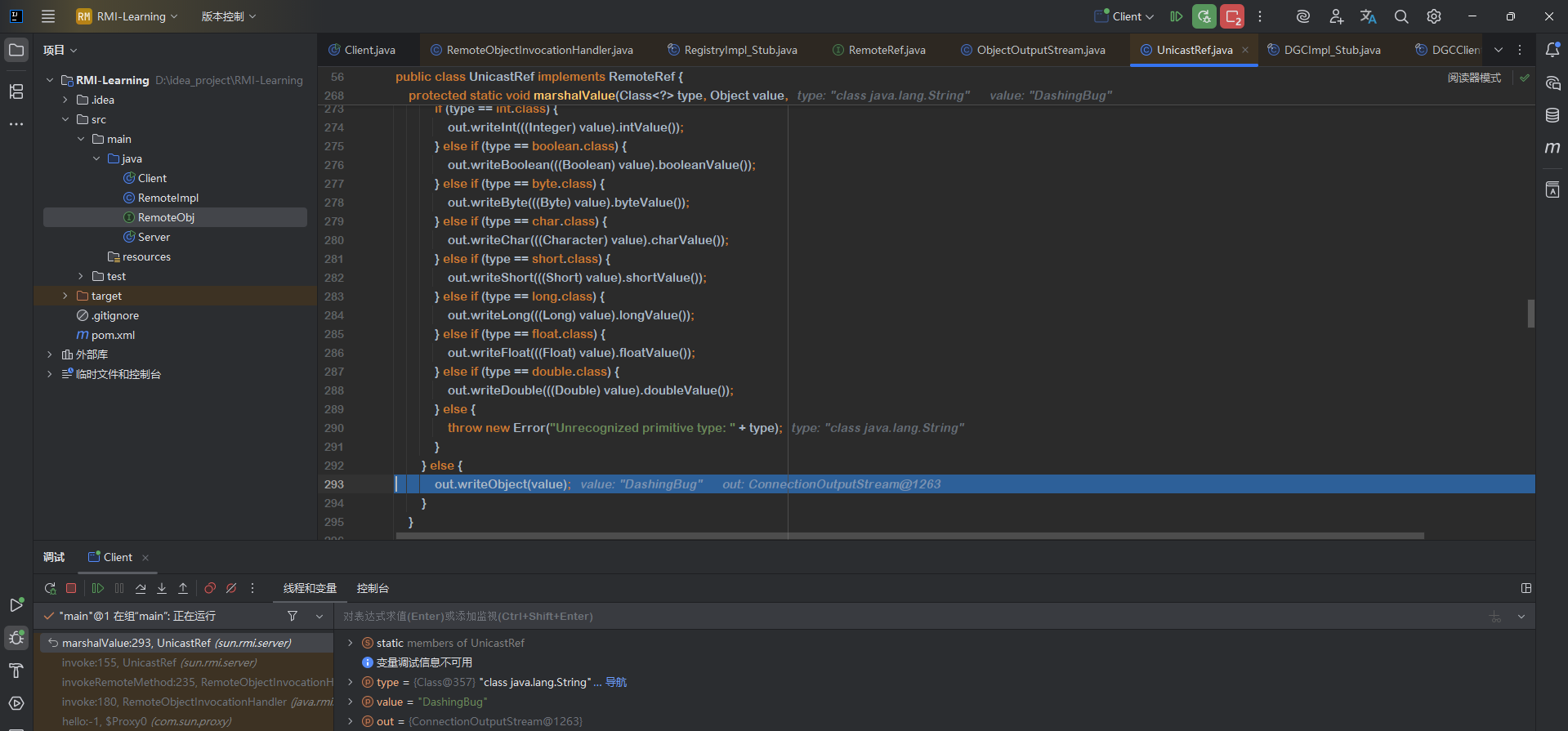Open the Maven tool window
The image size is (1568, 731).
tap(1552, 148)
